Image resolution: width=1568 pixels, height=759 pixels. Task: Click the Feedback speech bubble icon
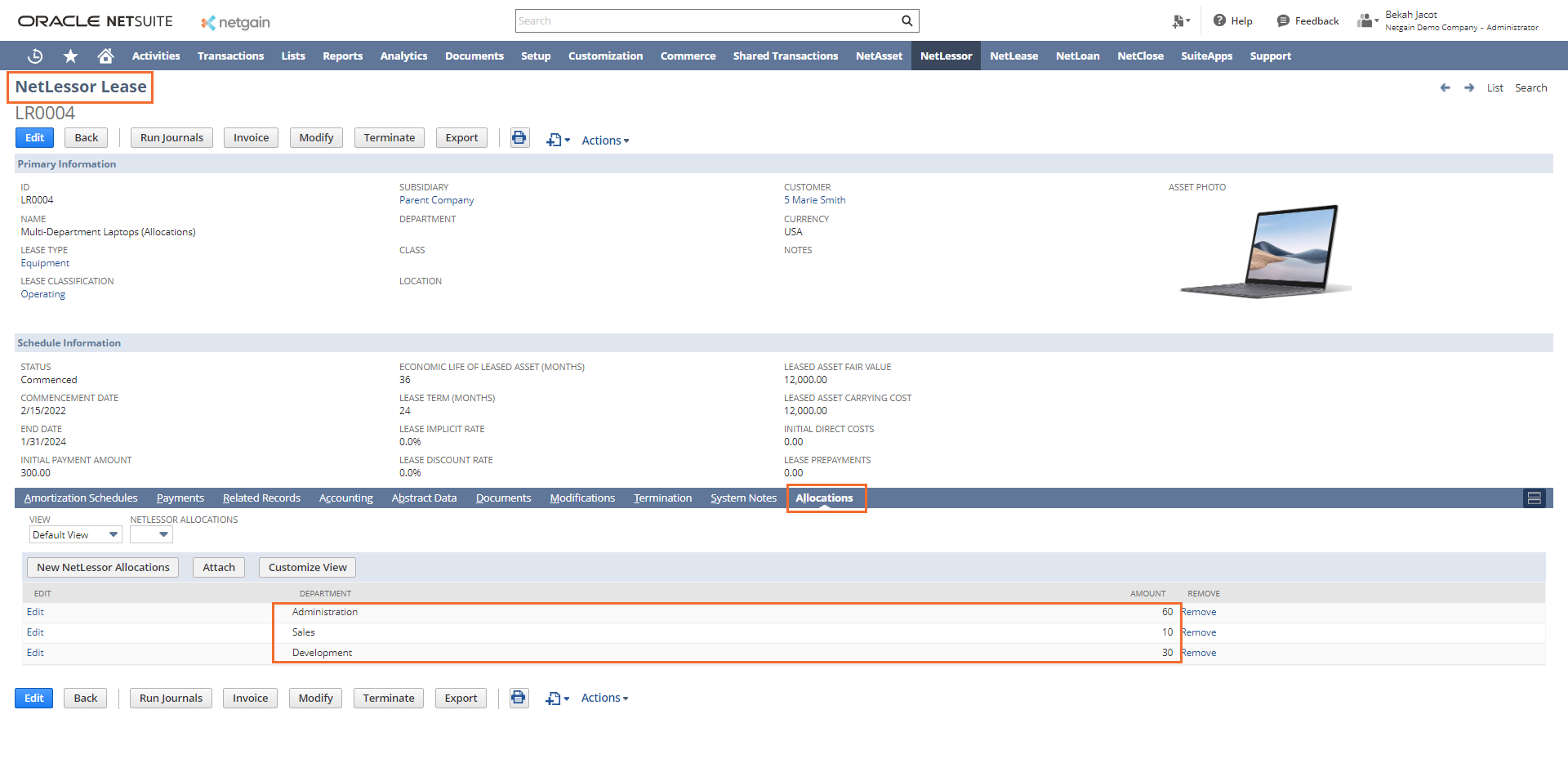click(1283, 20)
